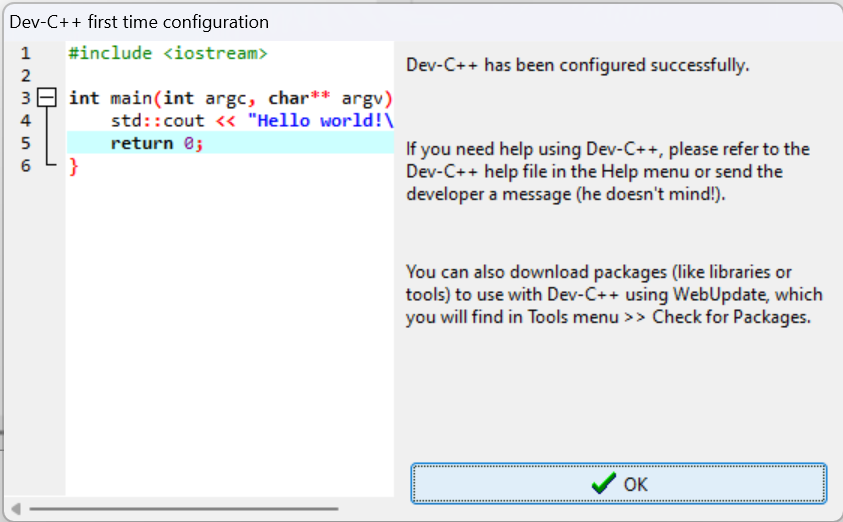Click line number 2 in gutter
Viewport: 843px width, 522px height.
pos(26,76)
